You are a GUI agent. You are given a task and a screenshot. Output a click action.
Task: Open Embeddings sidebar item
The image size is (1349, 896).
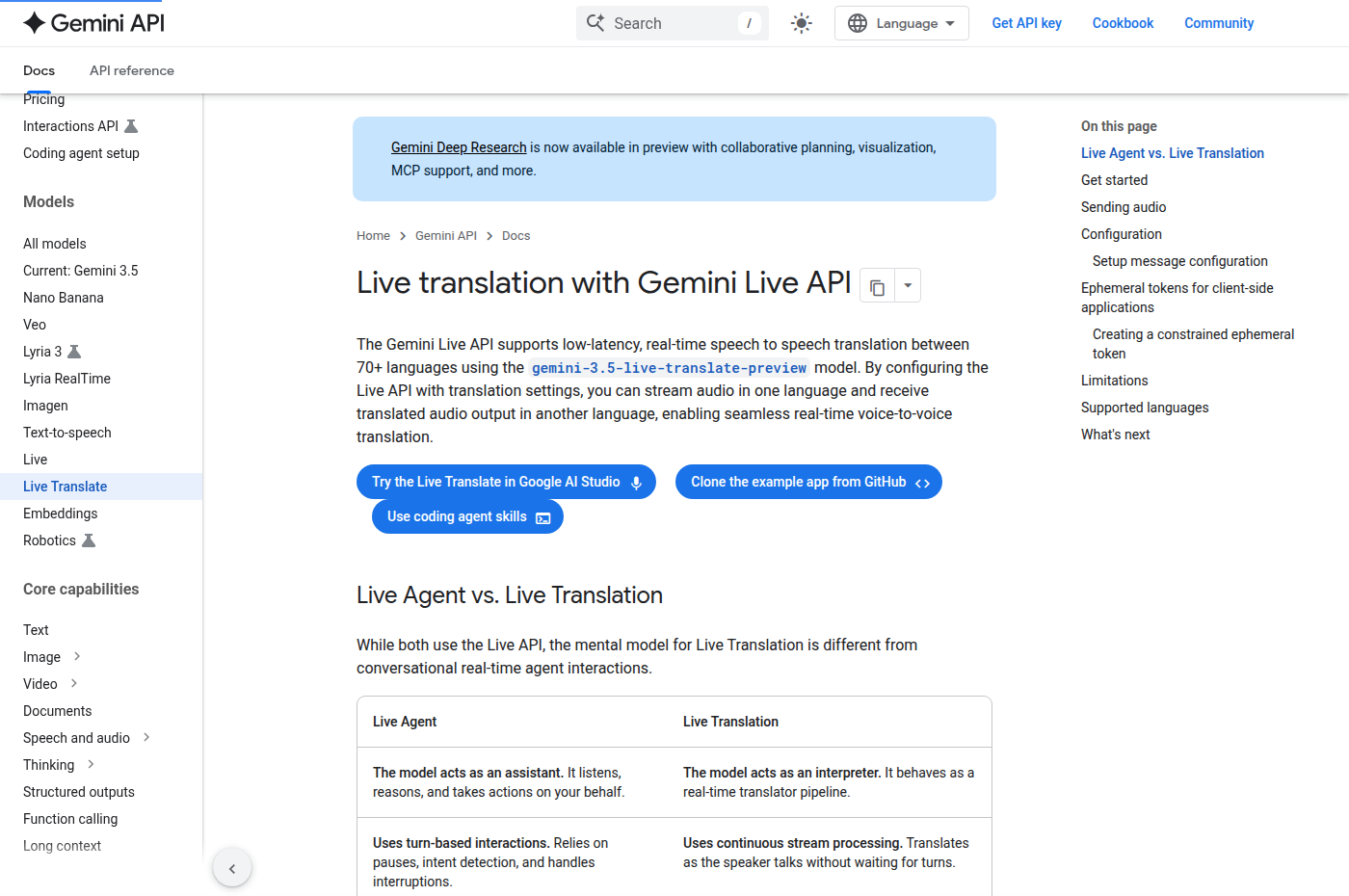(61, 514)
